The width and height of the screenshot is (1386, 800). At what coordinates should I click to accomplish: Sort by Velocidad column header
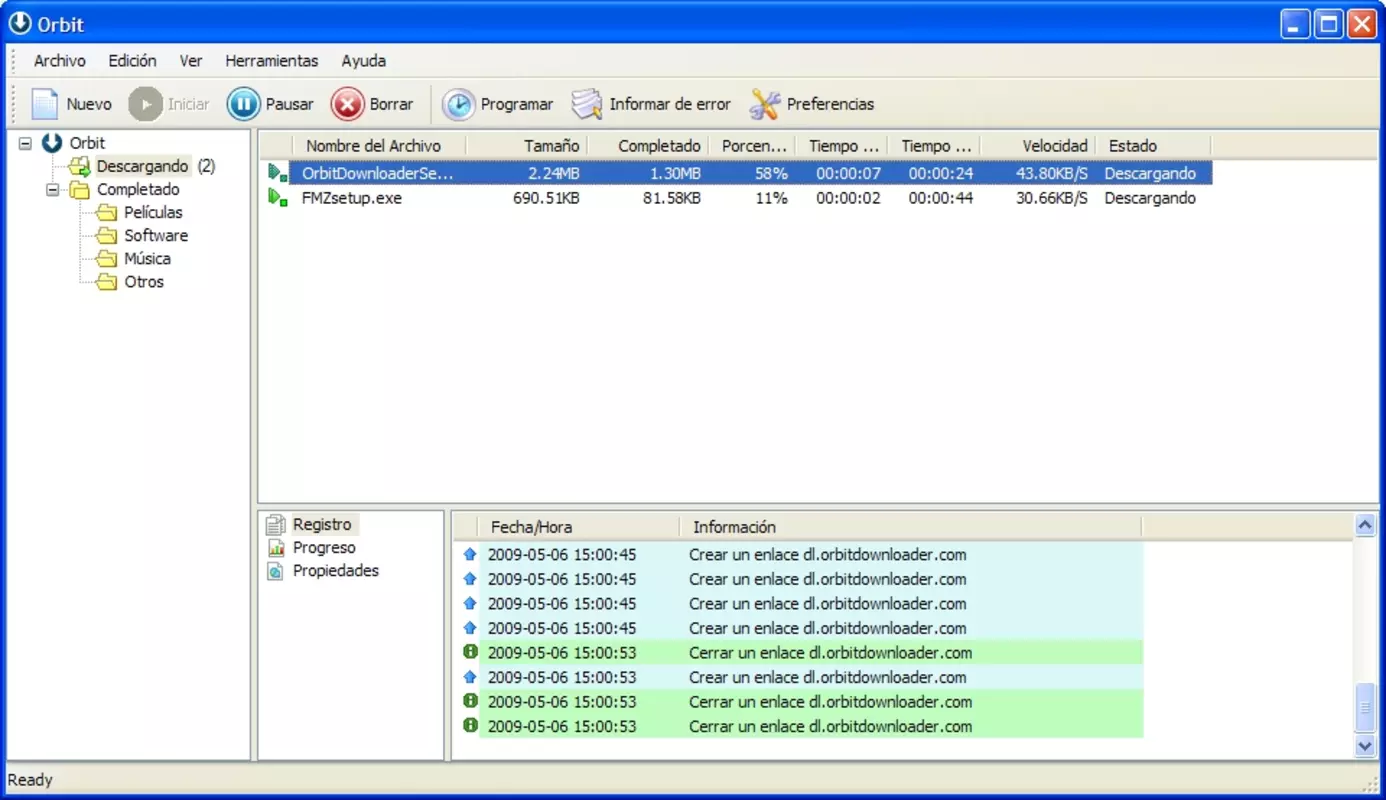coord(1038,146)
